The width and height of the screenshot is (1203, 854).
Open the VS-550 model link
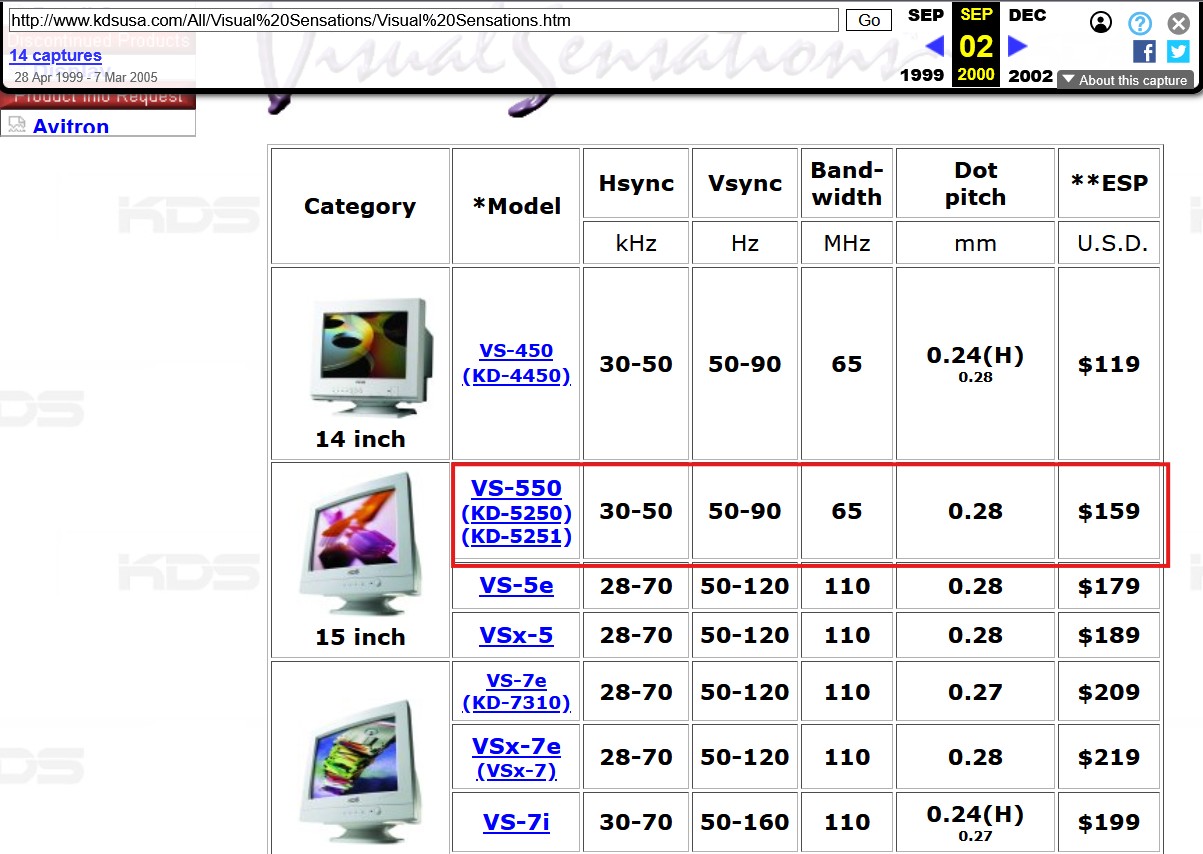coord(516,488)
